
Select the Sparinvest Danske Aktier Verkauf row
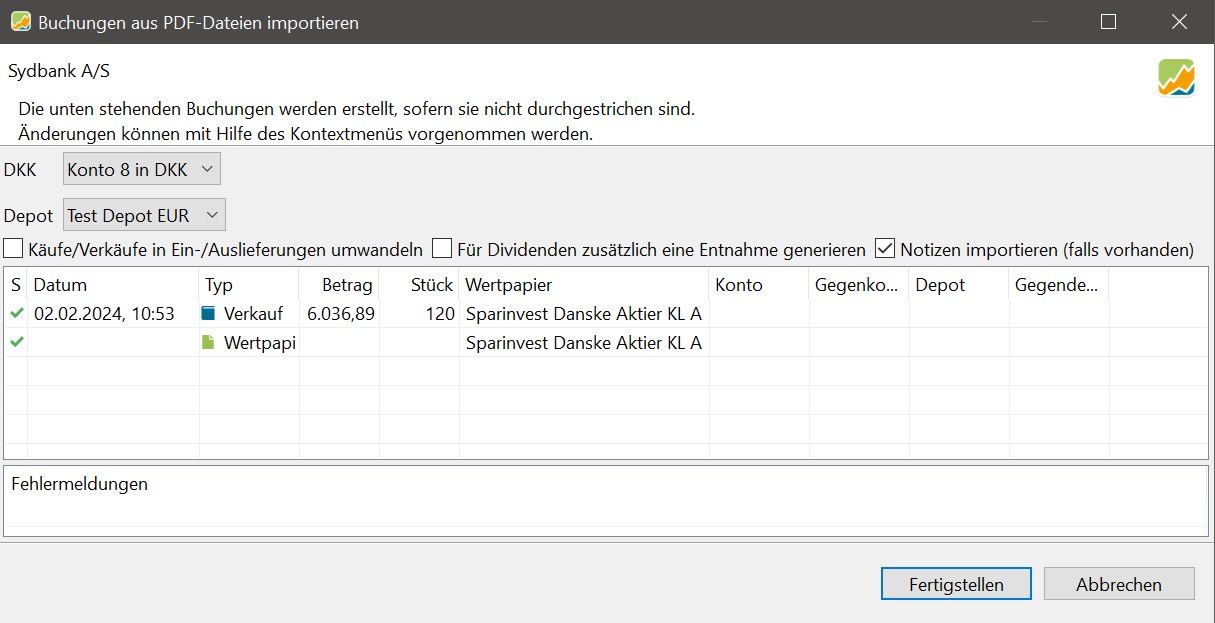[583, 314]
